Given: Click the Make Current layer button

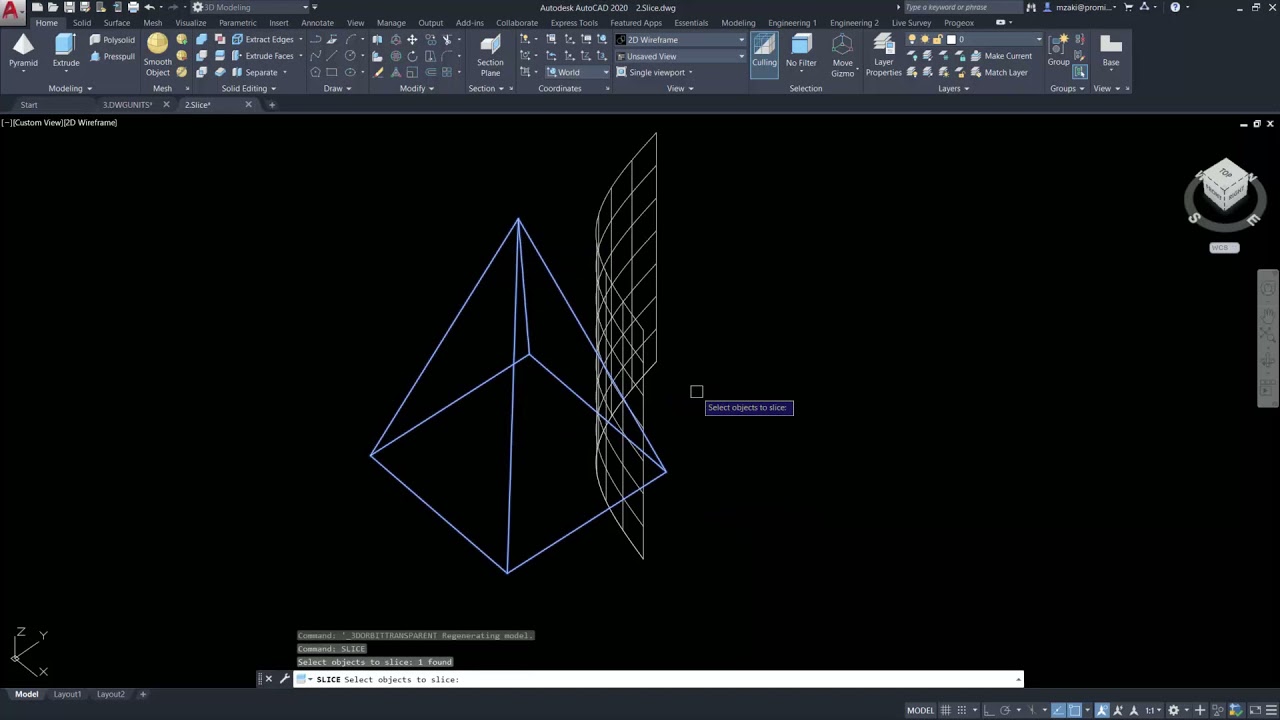Looking at the screenshot, I should point(1000,56).
